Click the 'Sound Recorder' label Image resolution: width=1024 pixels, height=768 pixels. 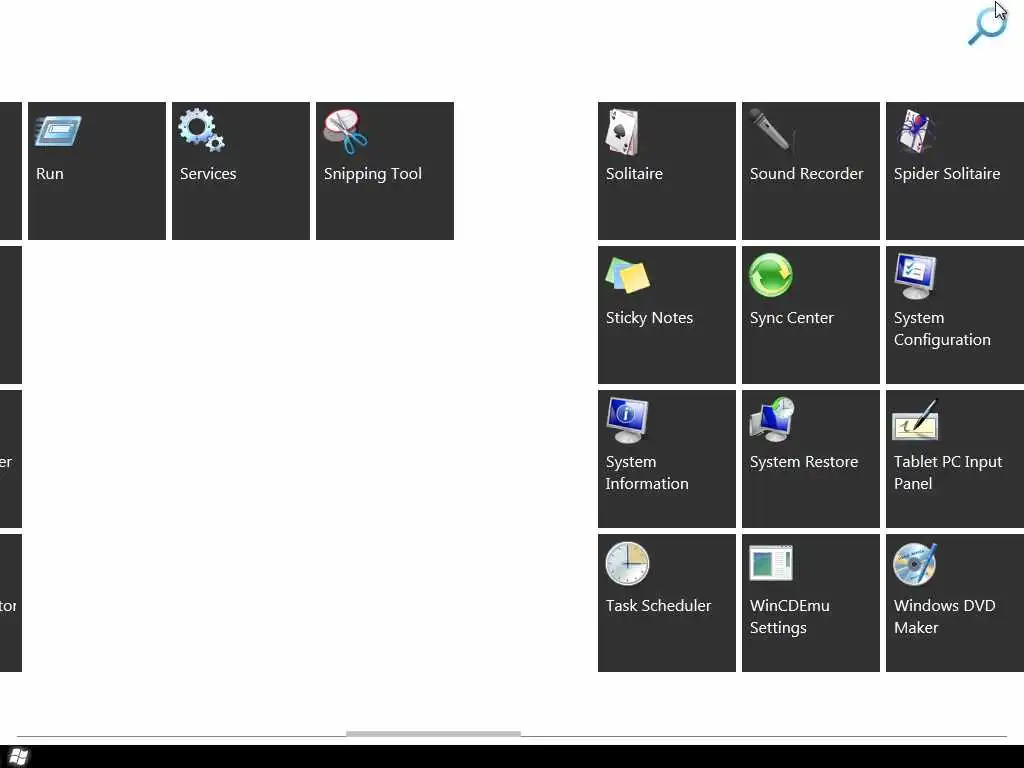(x=807, y=174)
